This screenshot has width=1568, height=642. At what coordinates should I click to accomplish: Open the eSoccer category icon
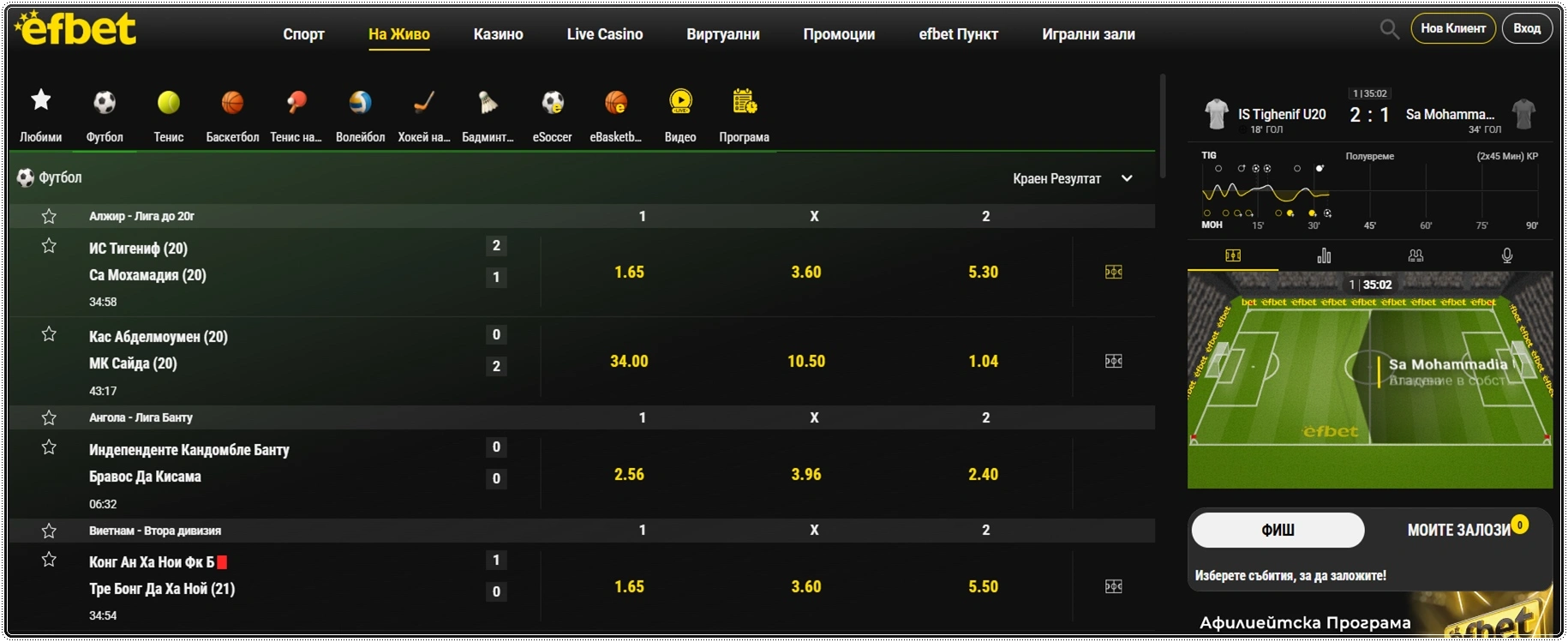[x=552, y=104]
